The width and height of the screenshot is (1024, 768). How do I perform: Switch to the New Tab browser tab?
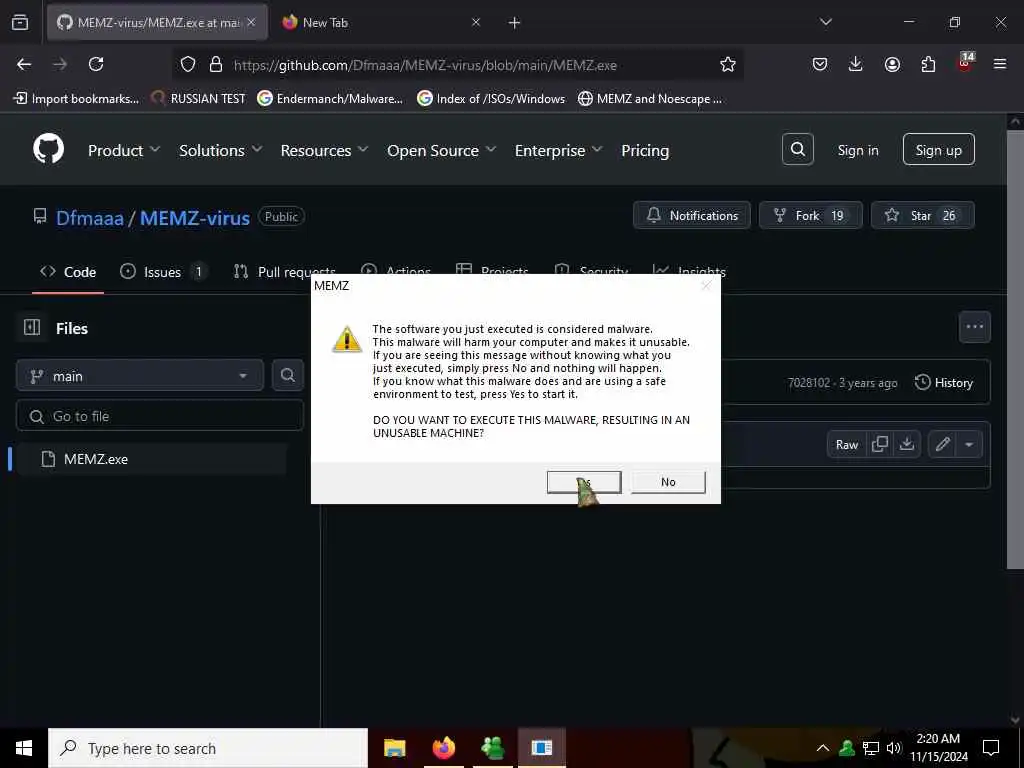[381, 22]
